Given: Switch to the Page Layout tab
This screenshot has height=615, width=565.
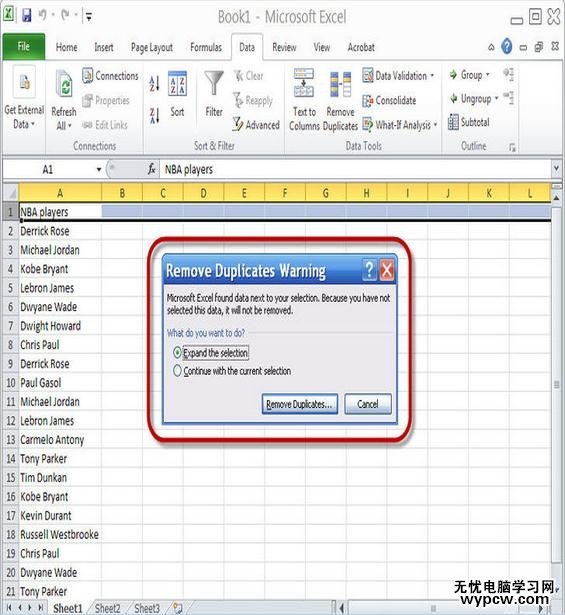Looking at the screenshot, I should [x=151, y=47].
